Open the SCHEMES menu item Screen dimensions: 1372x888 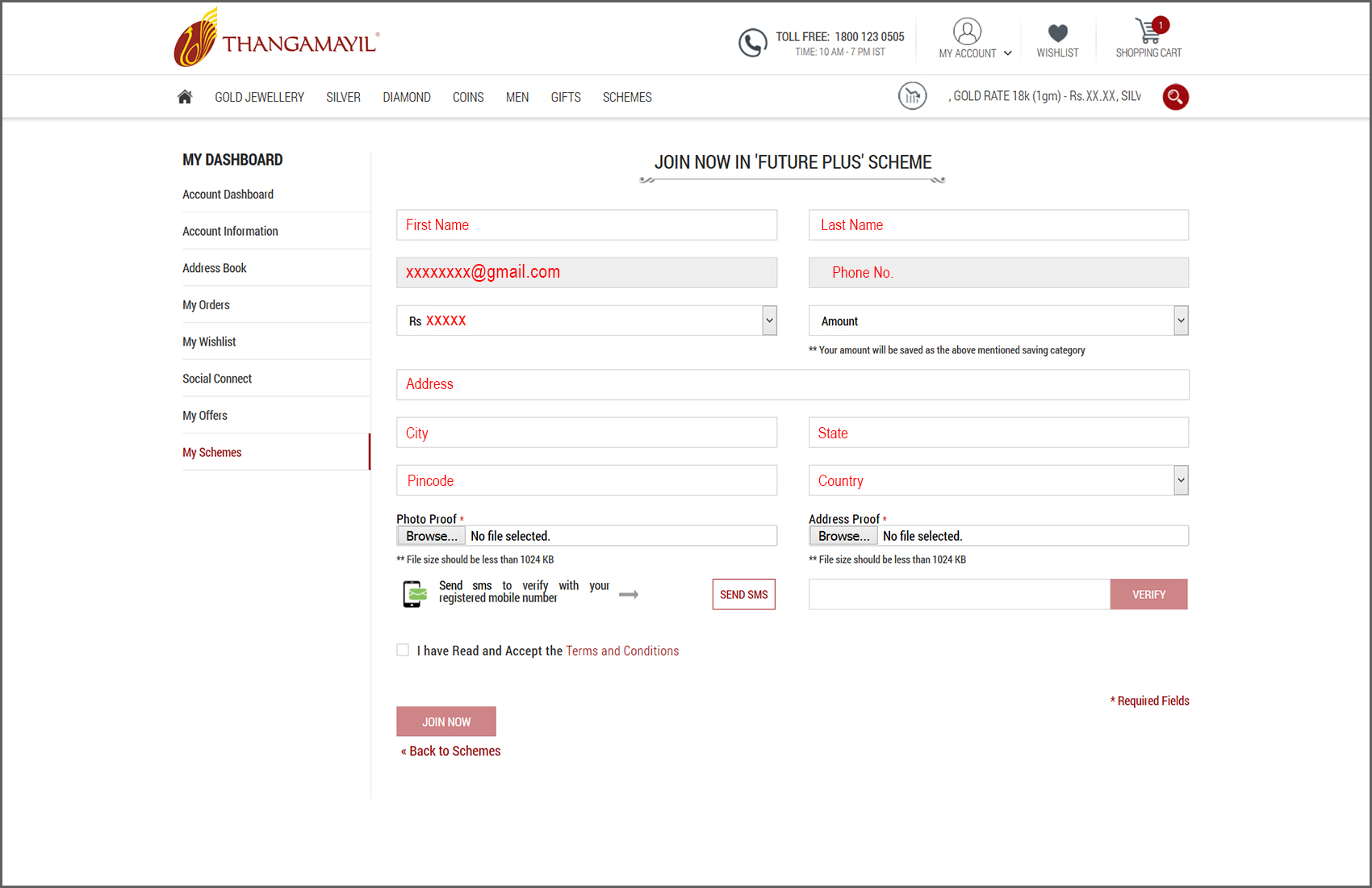[627, 97]
